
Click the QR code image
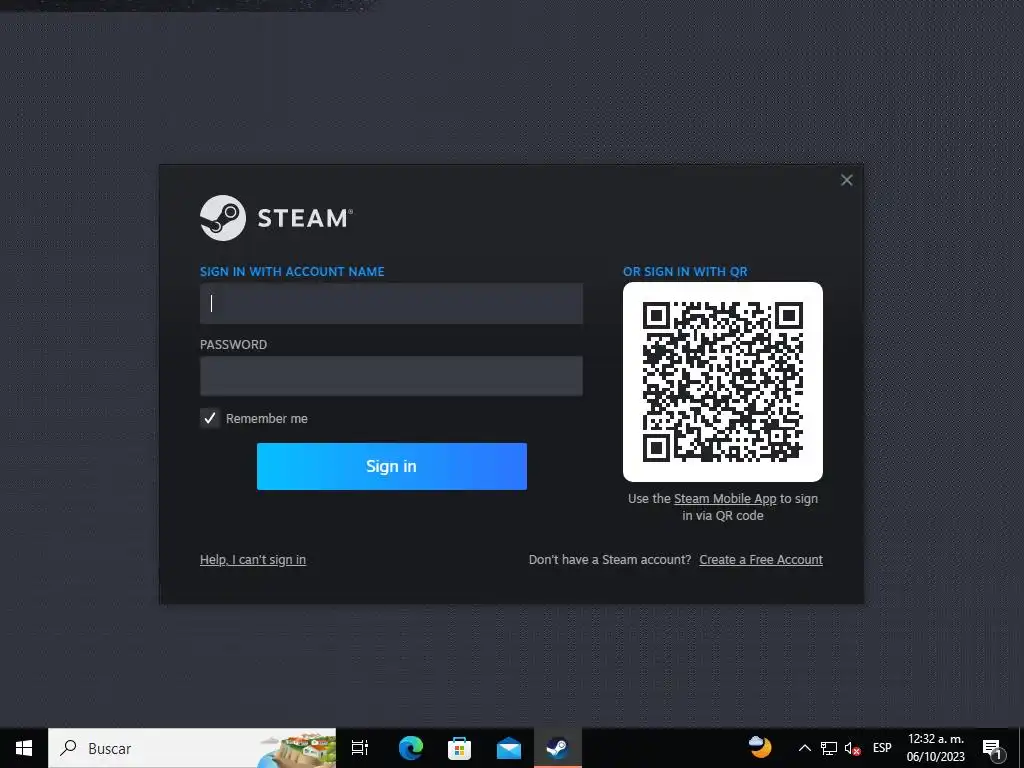click(723, 382)
